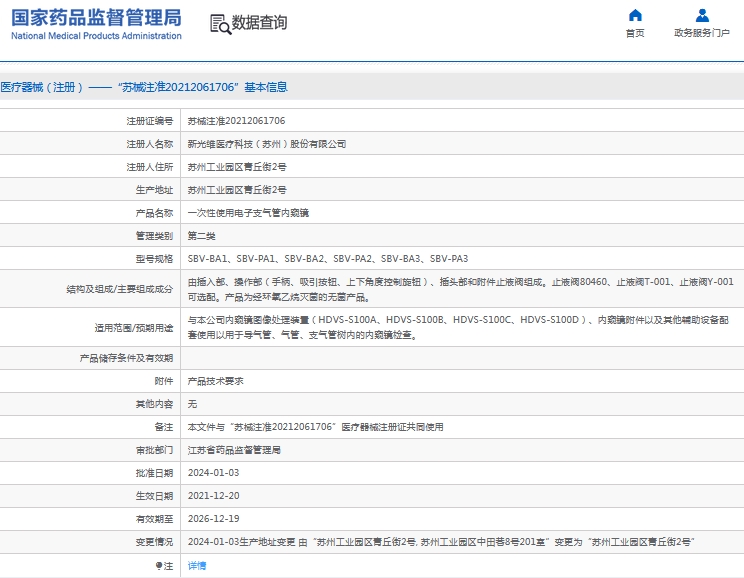Click the 变更情况 change record text

click(441, 542)
